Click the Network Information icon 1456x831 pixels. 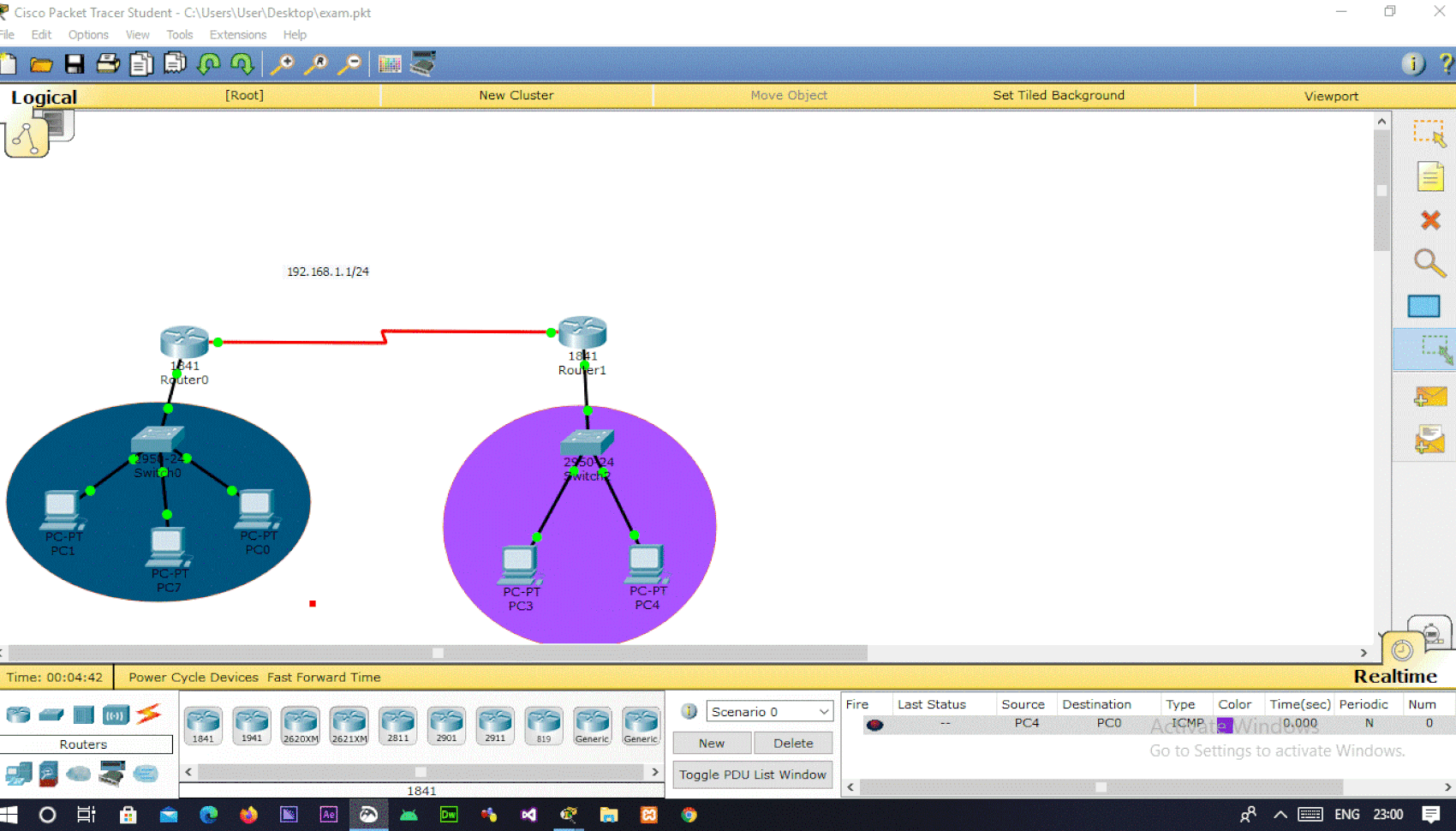pos(1413,64)
